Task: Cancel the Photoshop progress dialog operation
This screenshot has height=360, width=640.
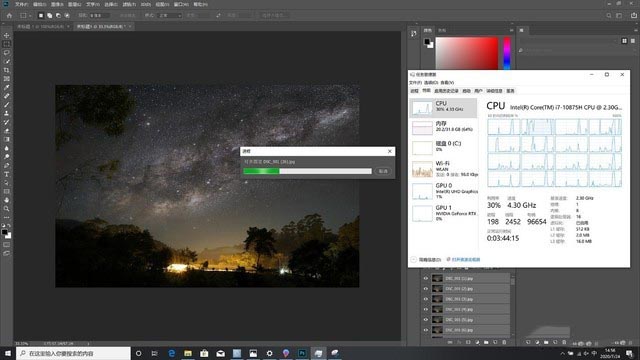Action: [x=383, y=171]
